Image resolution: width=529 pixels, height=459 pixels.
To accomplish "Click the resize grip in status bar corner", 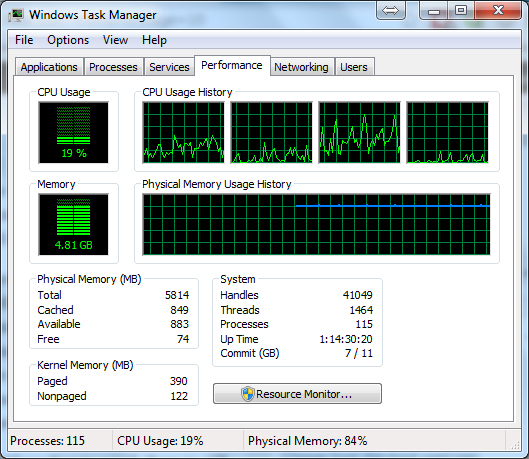I will pyautogui.click(x=516, y=446).
